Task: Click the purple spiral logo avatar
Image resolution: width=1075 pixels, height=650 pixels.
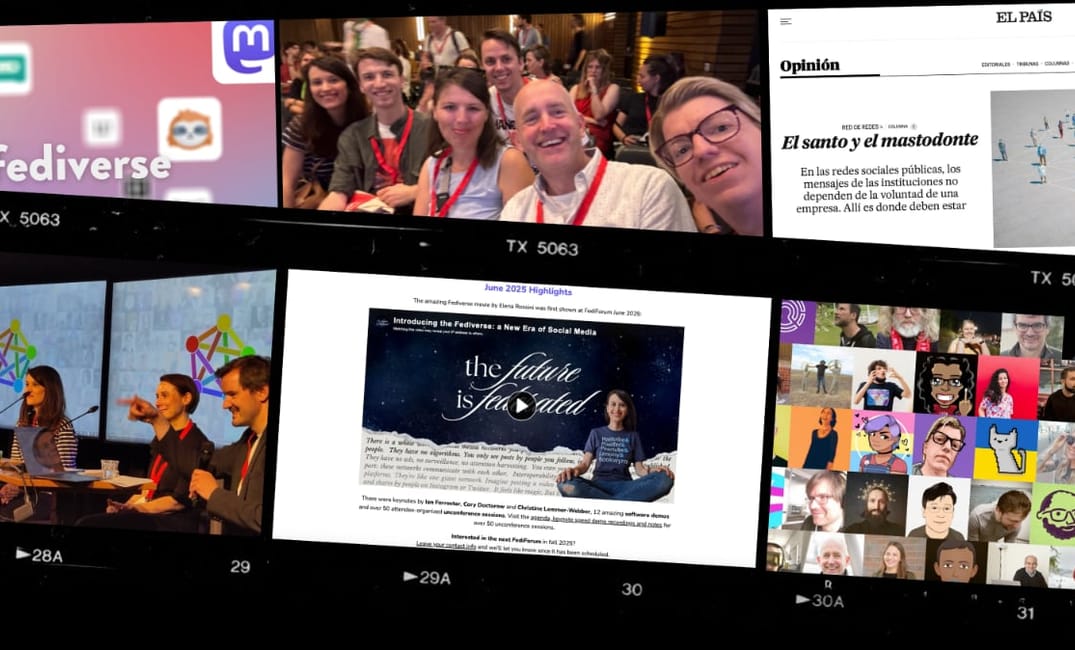Action: point(797,321)
